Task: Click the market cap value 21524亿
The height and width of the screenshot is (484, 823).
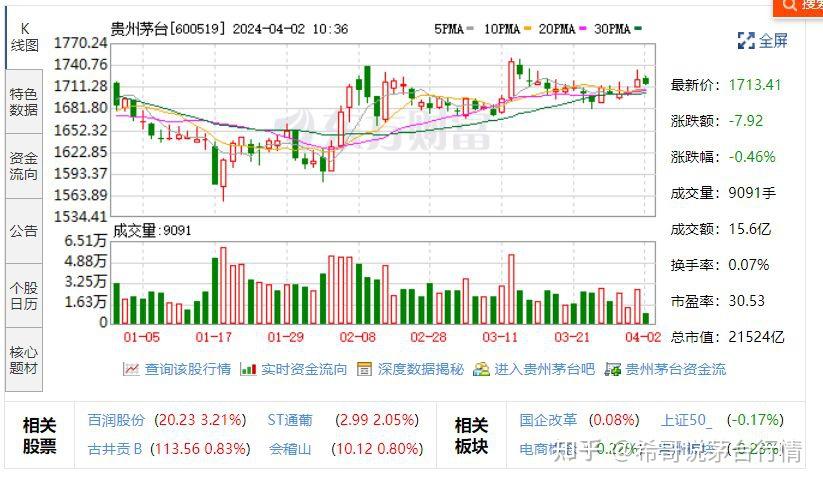Action: pyautogui.click(x=756, y=337)
